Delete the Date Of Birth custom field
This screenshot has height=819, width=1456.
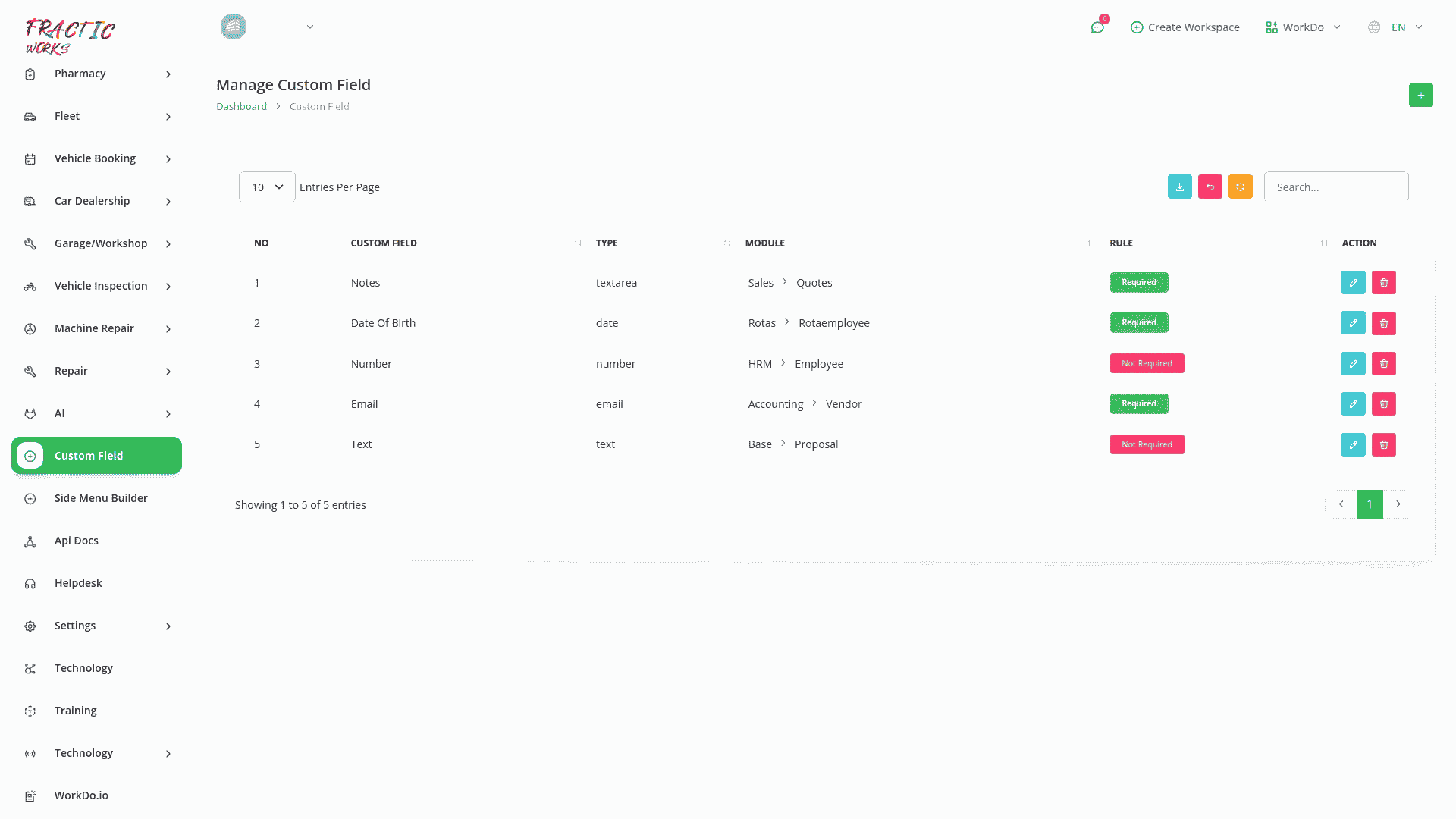(x=1383, y=323)
